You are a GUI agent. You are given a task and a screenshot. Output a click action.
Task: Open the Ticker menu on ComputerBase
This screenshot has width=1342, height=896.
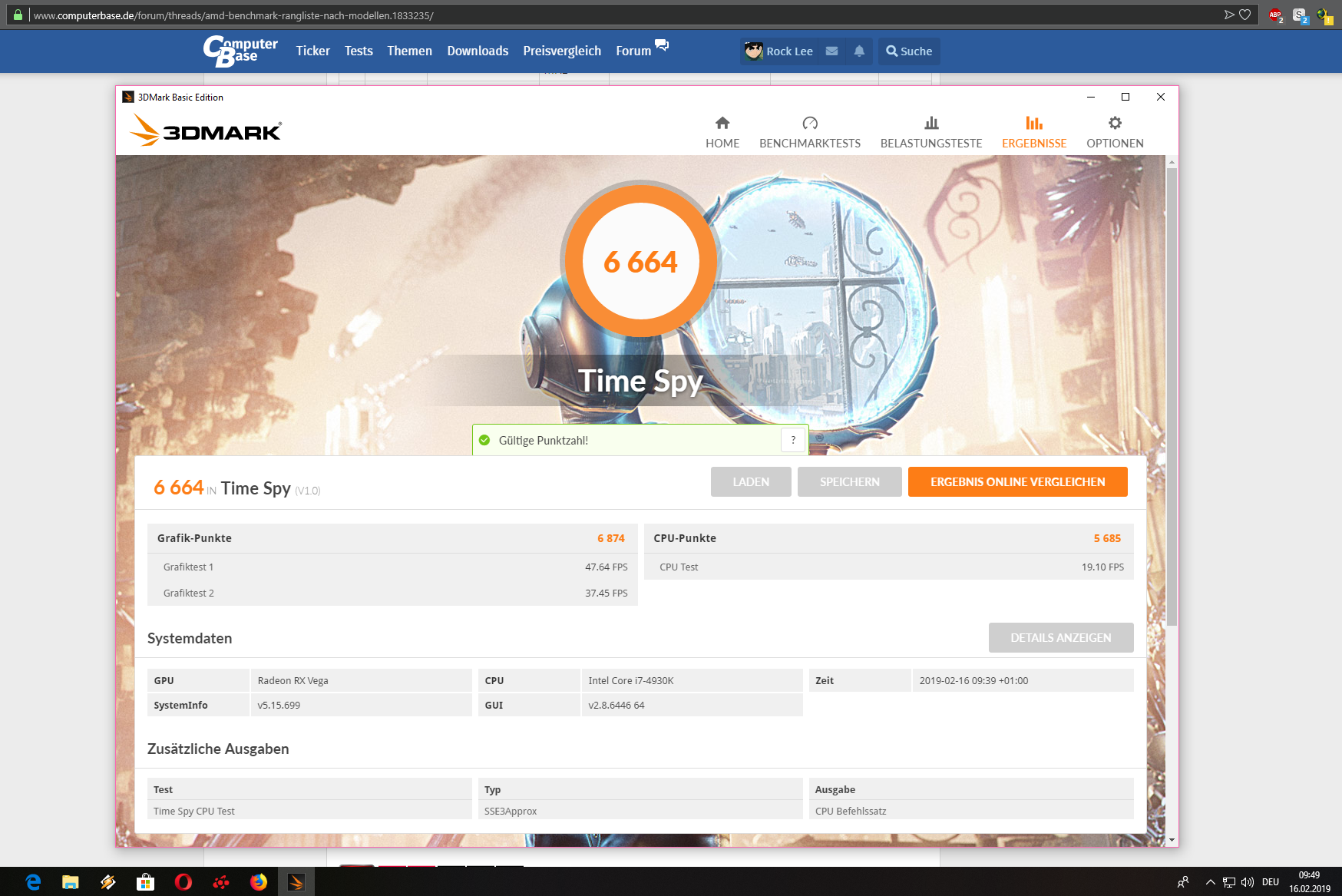(x=313, y=51)
